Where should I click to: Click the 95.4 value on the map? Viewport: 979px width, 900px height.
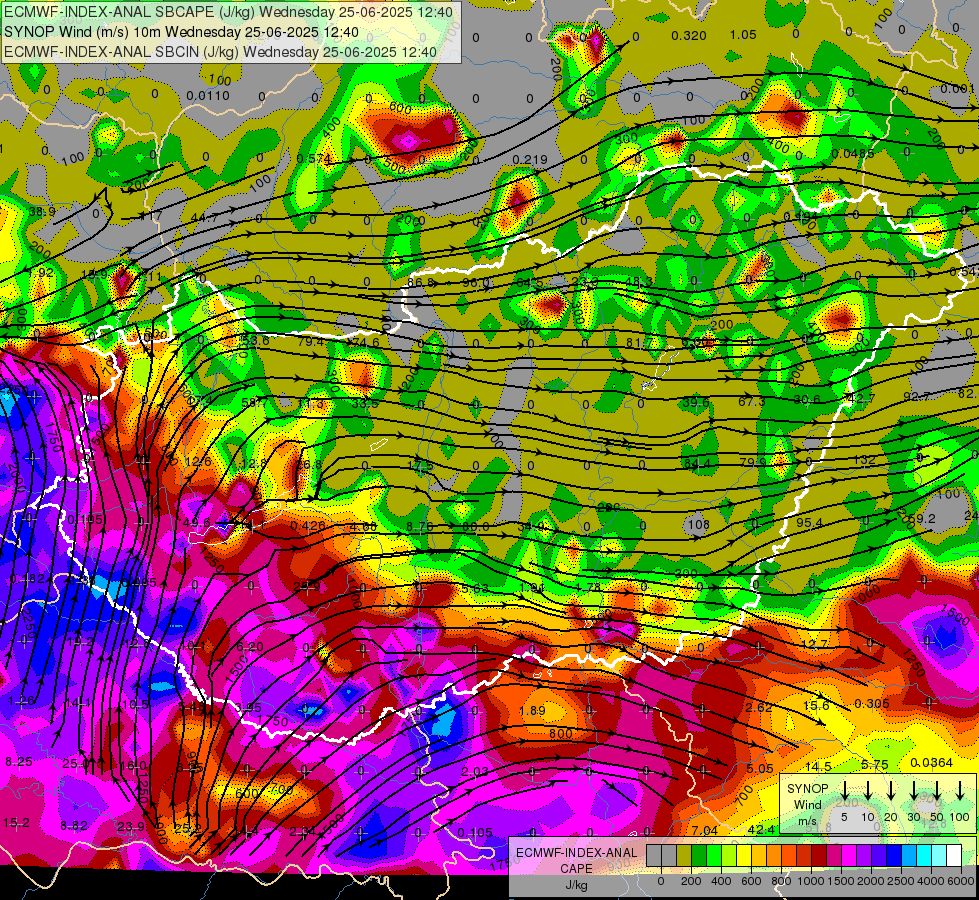[x=809, y=522]
